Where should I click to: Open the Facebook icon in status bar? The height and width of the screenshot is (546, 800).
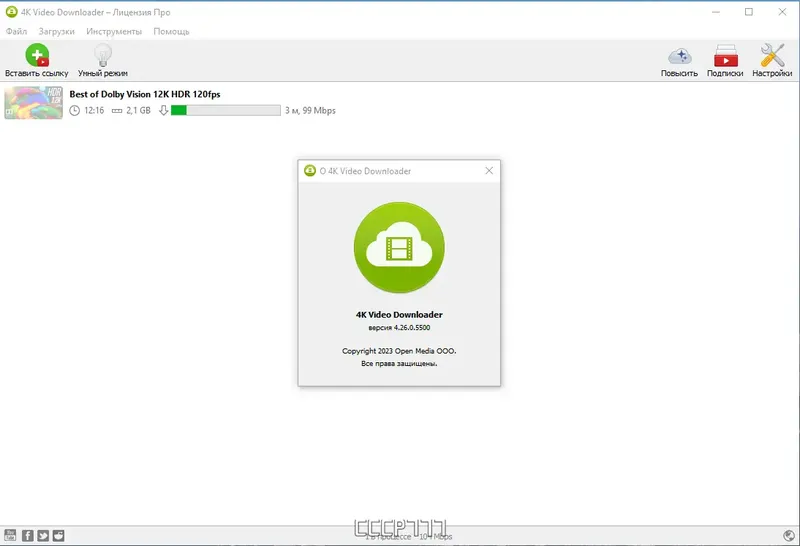coord(28,535)
